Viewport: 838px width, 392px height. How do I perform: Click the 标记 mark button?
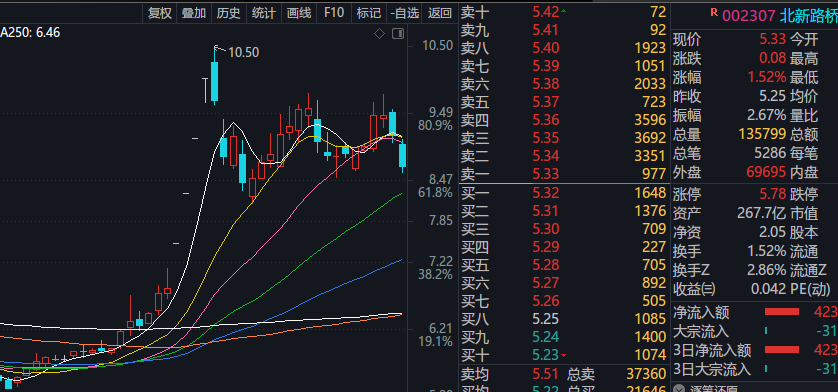coord(369,13)
